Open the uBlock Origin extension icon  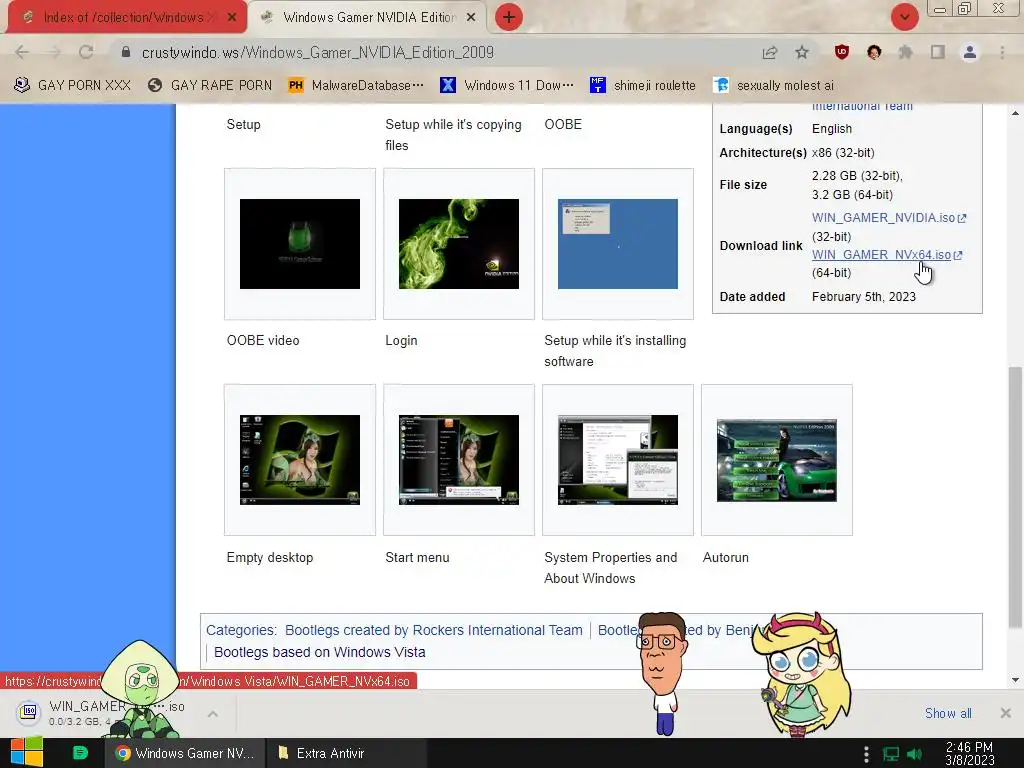click(842, 52)
